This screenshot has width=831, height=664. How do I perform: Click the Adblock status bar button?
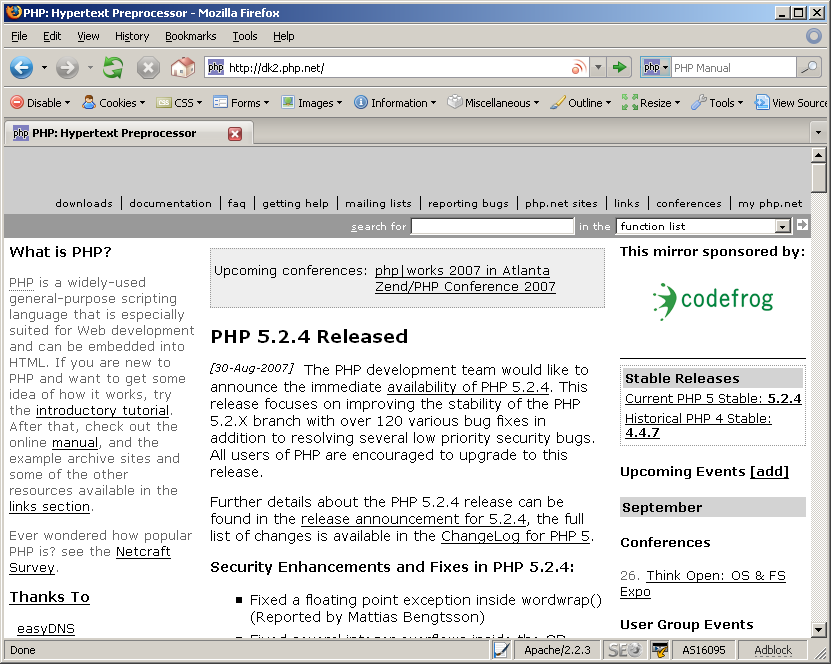(x=773, y=650)
